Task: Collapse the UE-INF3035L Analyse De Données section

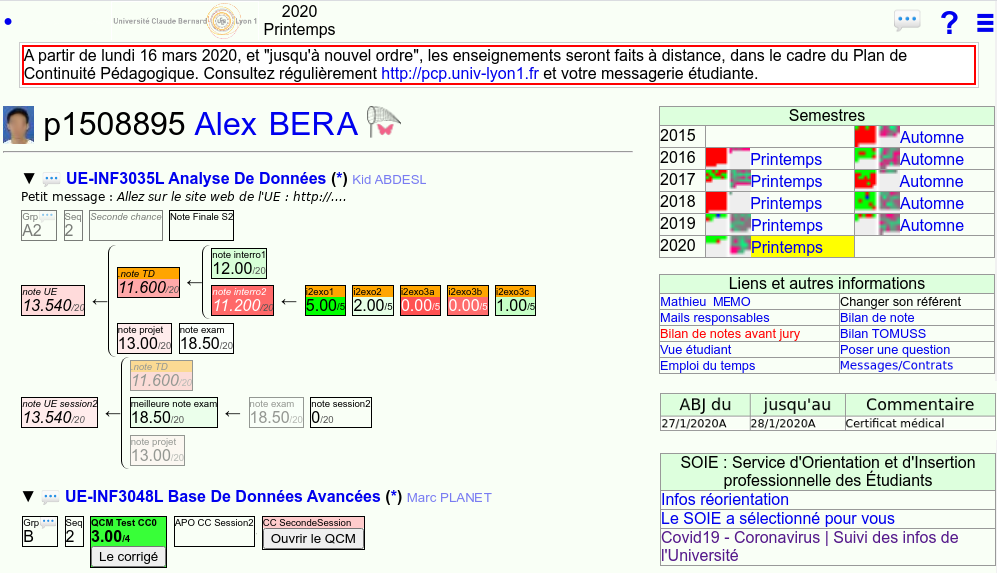Action: tap(28, 179)
